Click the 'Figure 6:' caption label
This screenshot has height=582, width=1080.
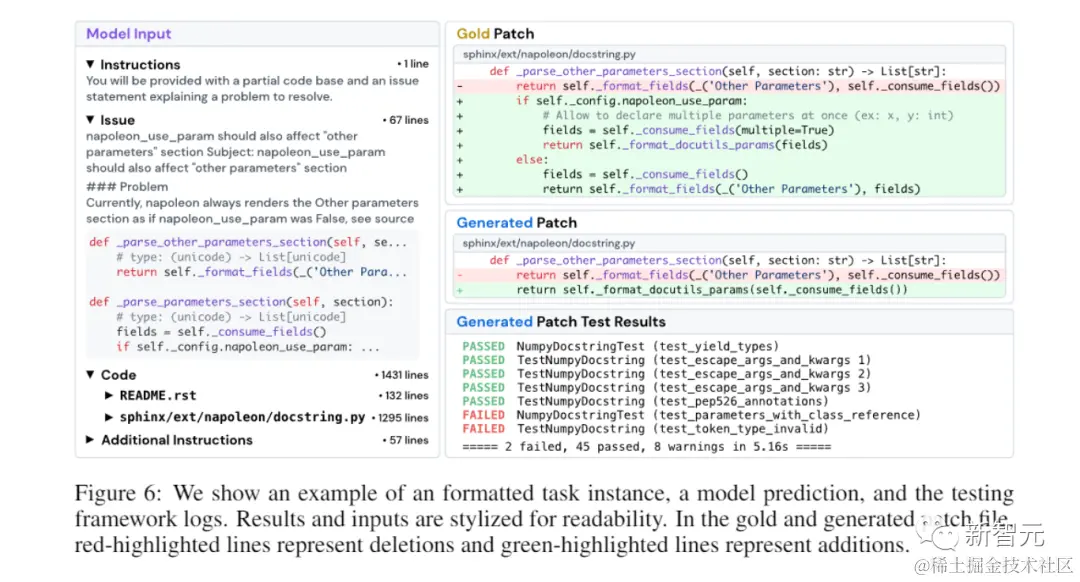pos(118,493)
